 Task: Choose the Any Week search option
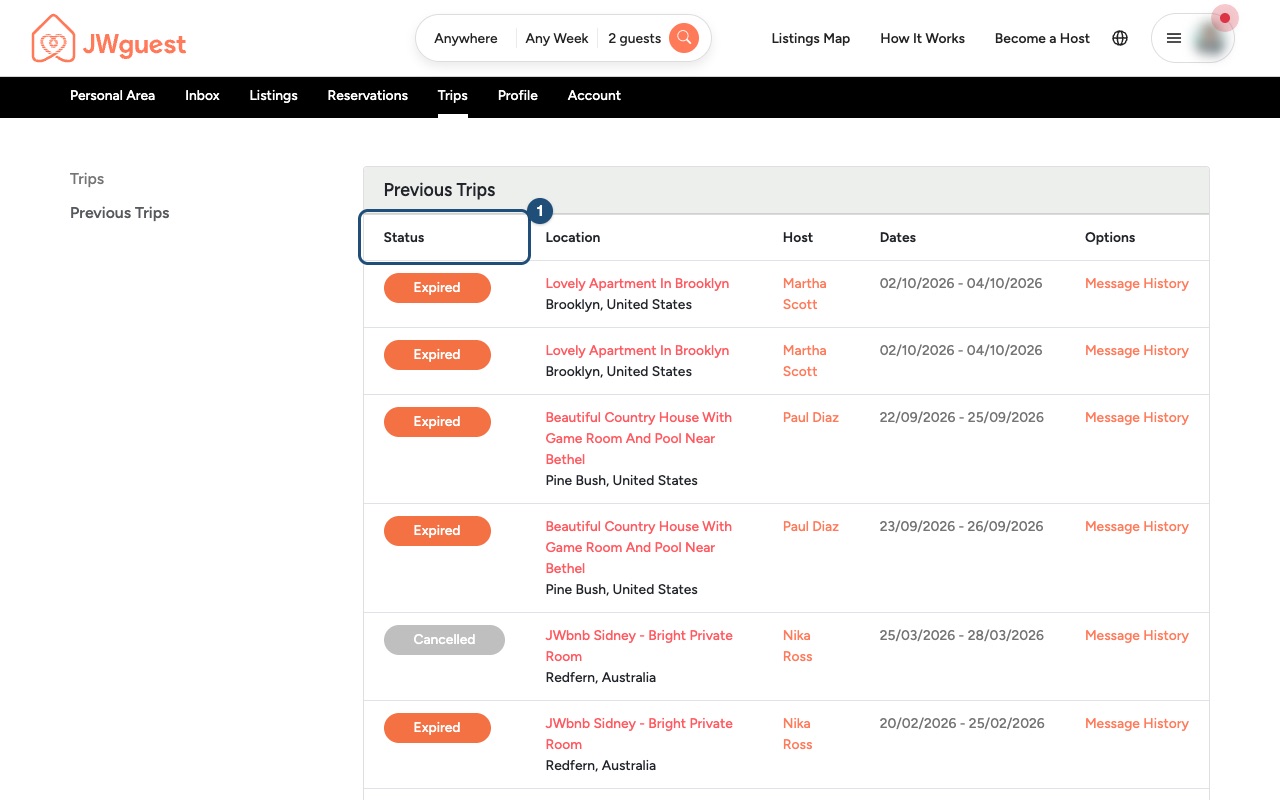point(557,38)
